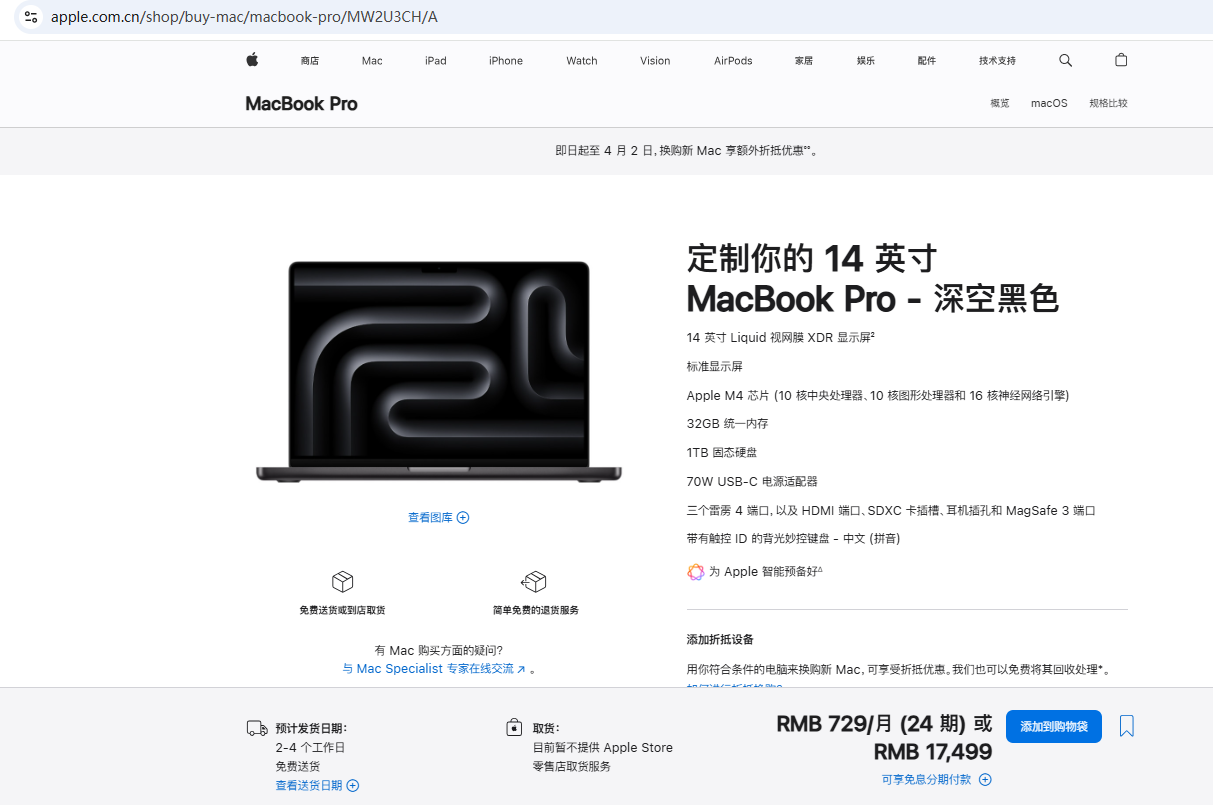Open the 可享免息分期付款 link
This screenshot has height=805, width=1213.
(926, 780)
